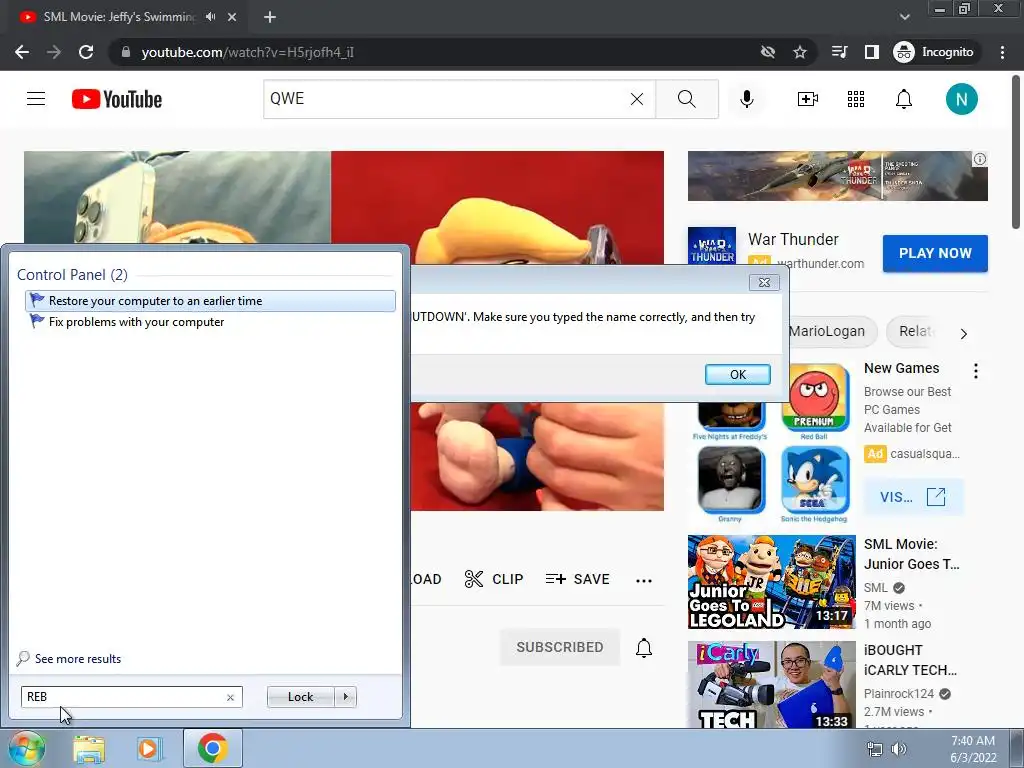The width and height of the screenshot is (1024, 768).
Task: Open Windows Media Player from the taskbar
Action: pyautogui.click(x=148, y=748)
